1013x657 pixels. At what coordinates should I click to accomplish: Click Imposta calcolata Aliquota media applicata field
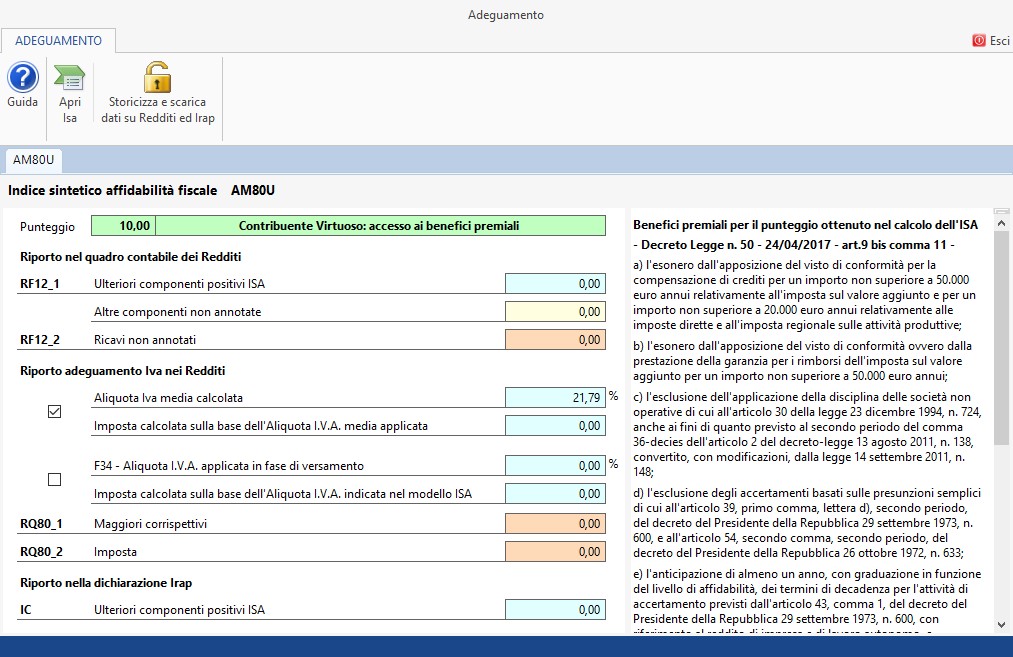(x=556, y=426)
